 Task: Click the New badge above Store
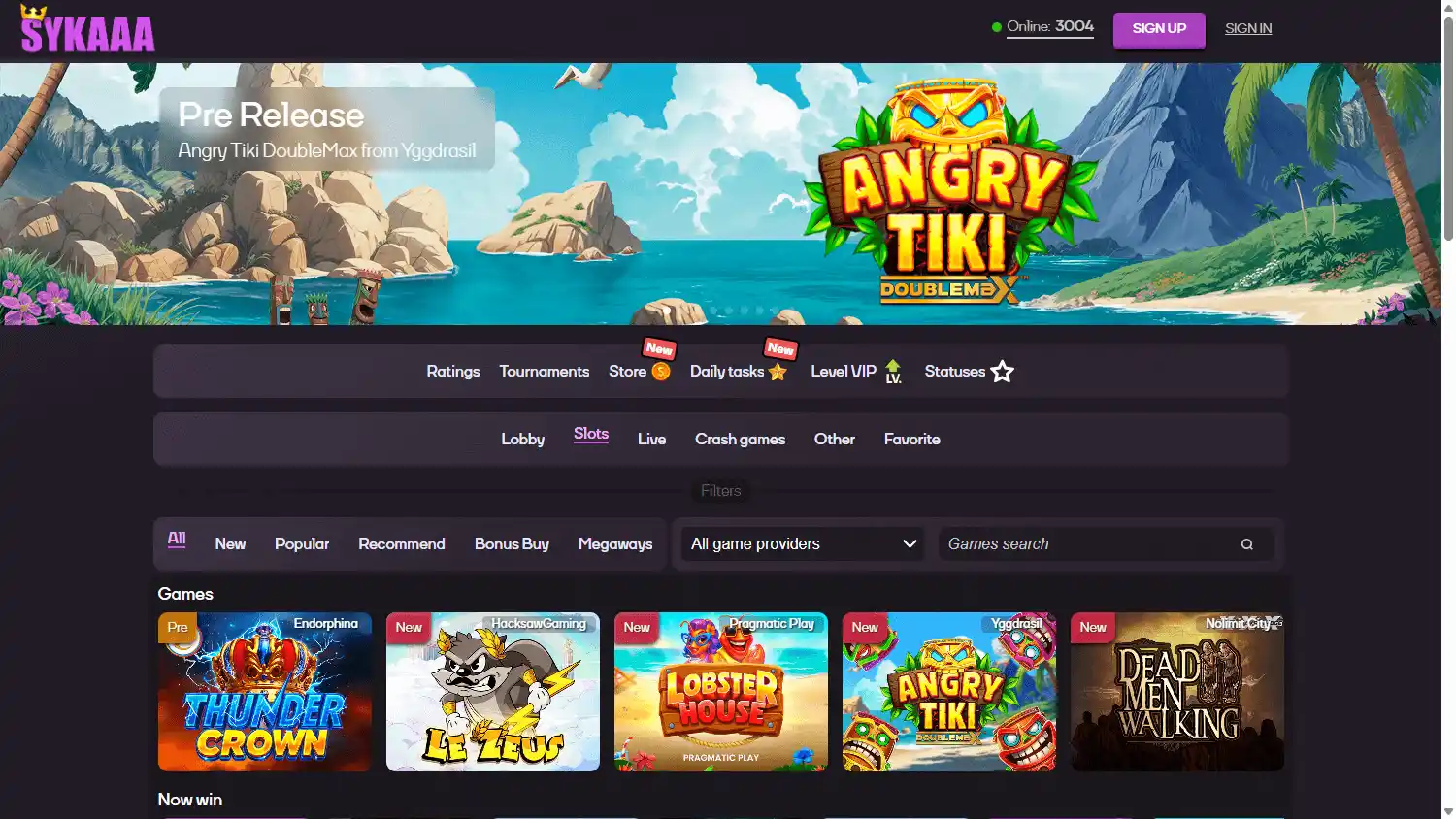tap(659, 348)
